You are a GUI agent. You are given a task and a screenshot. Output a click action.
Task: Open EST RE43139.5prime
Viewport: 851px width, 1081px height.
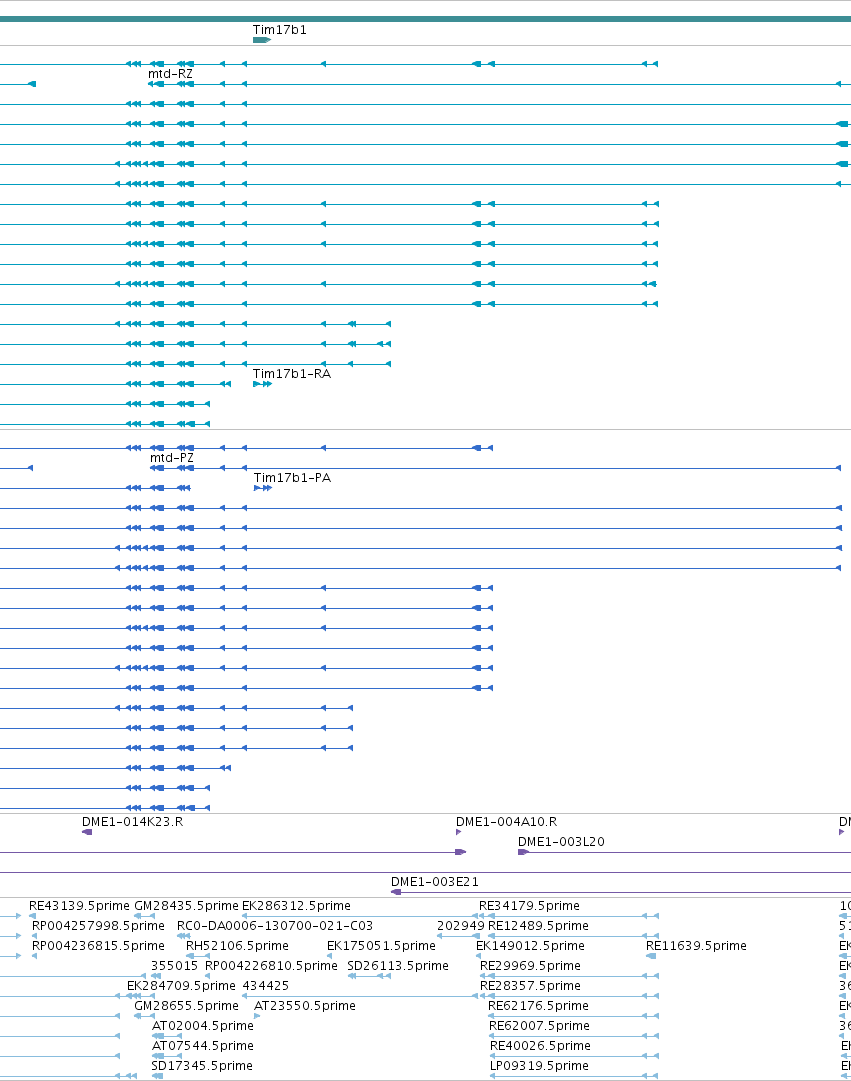click(79, 906)
